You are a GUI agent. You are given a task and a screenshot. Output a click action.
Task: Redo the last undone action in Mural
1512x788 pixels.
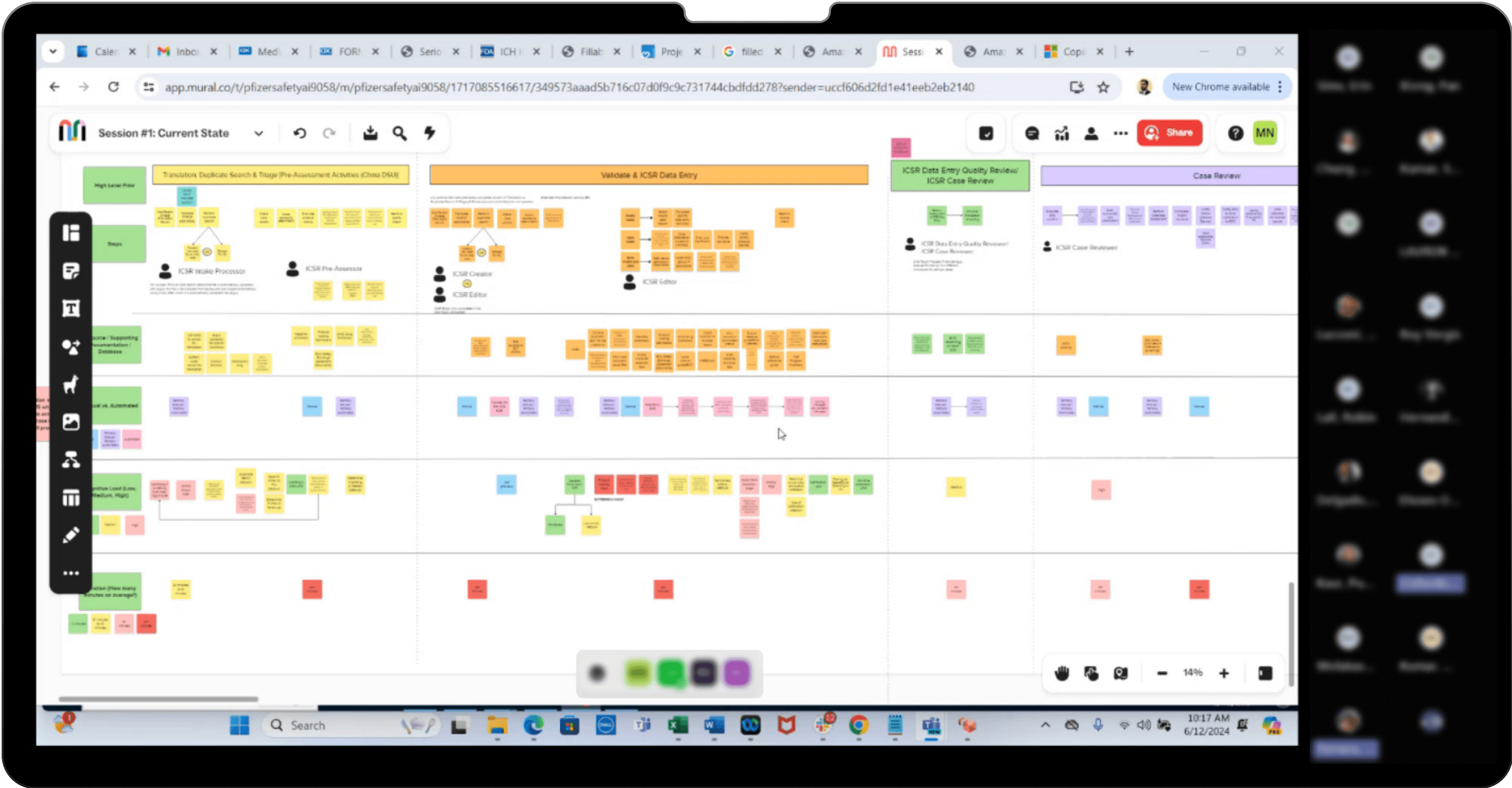coord(329,133)
